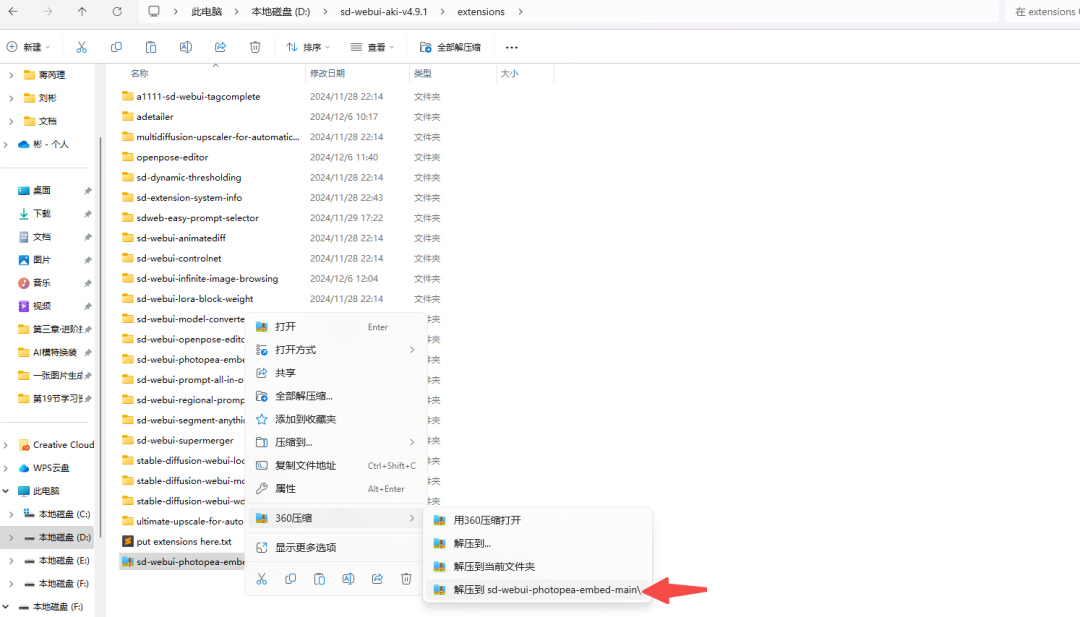Click the up-navigation arrow icon
The image size is (1080, 617).
click(x=82, y=11)
